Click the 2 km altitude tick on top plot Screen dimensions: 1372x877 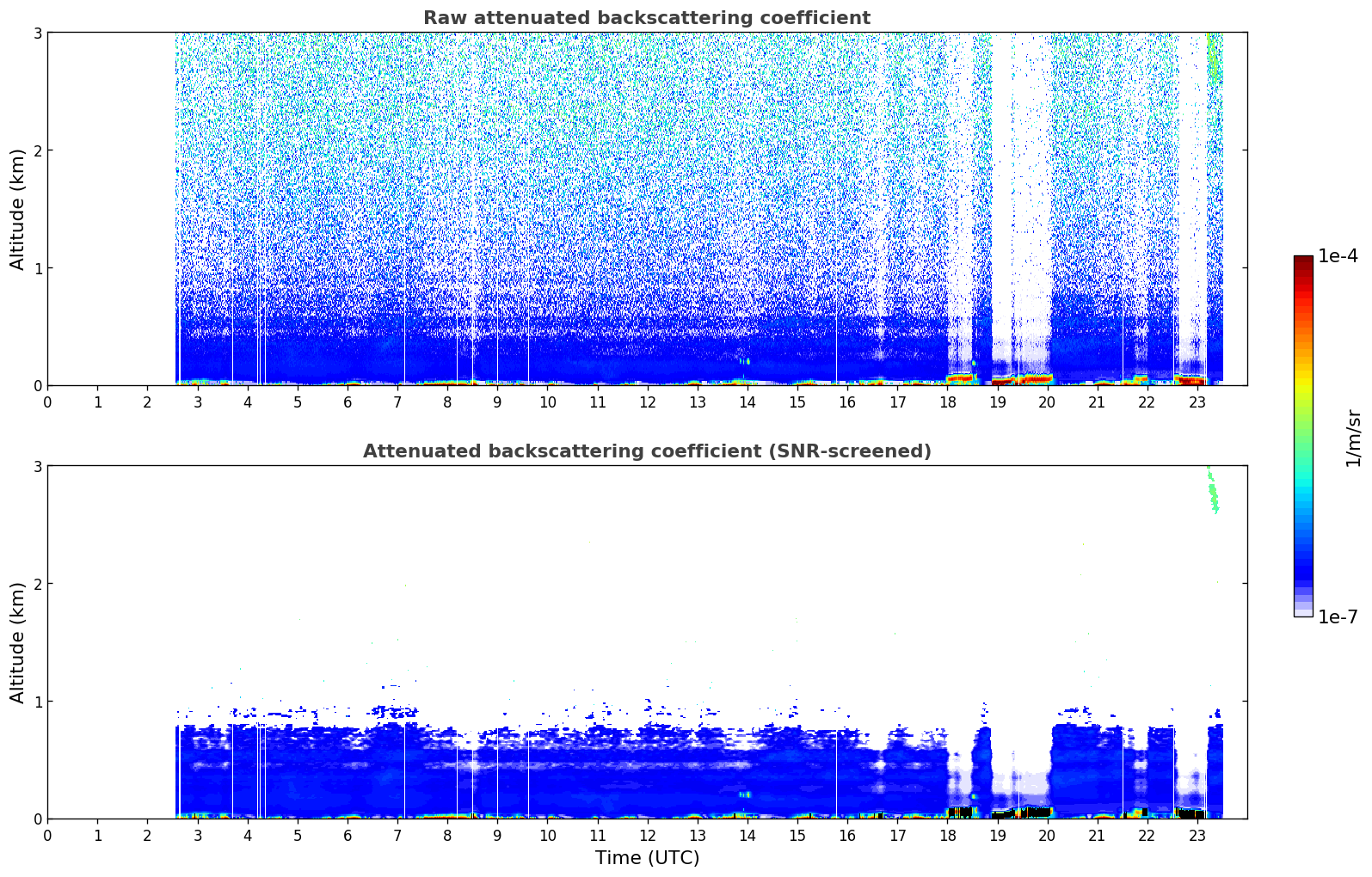tap(37, 150)
